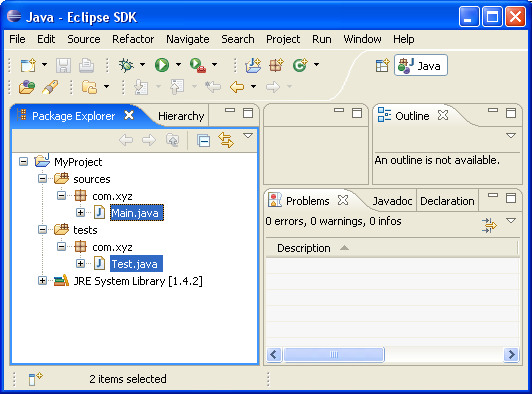Click New Java Class icon
532x394 pixels.
[x=300, y=65]
